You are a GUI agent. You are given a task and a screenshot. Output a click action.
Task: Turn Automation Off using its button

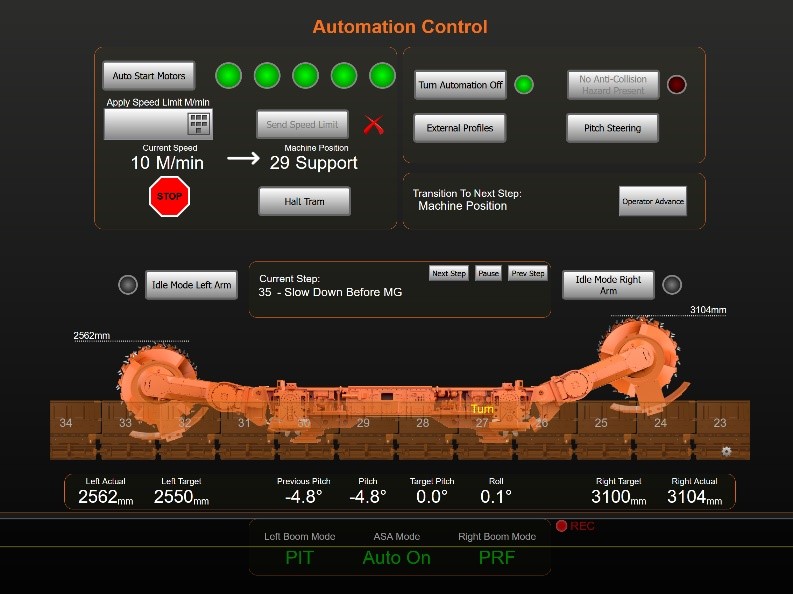point(460,85)
